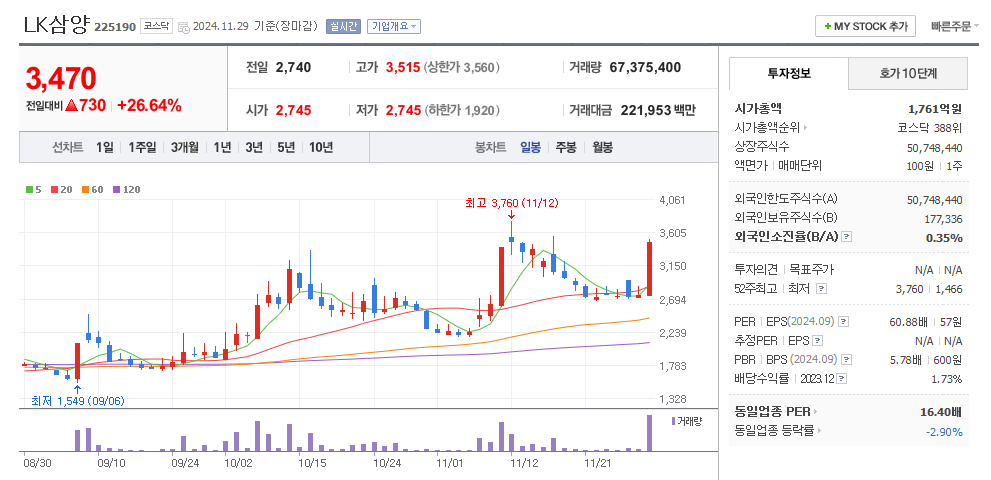The height and width of the screenshot is (480, 991).
Task: Click the stock code 225190
Action: [115, 27]
